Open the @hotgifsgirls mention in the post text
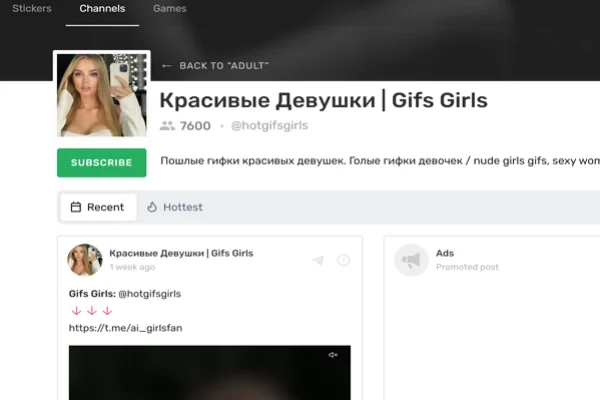Screen dimensions: 600x400 (150, 294)
